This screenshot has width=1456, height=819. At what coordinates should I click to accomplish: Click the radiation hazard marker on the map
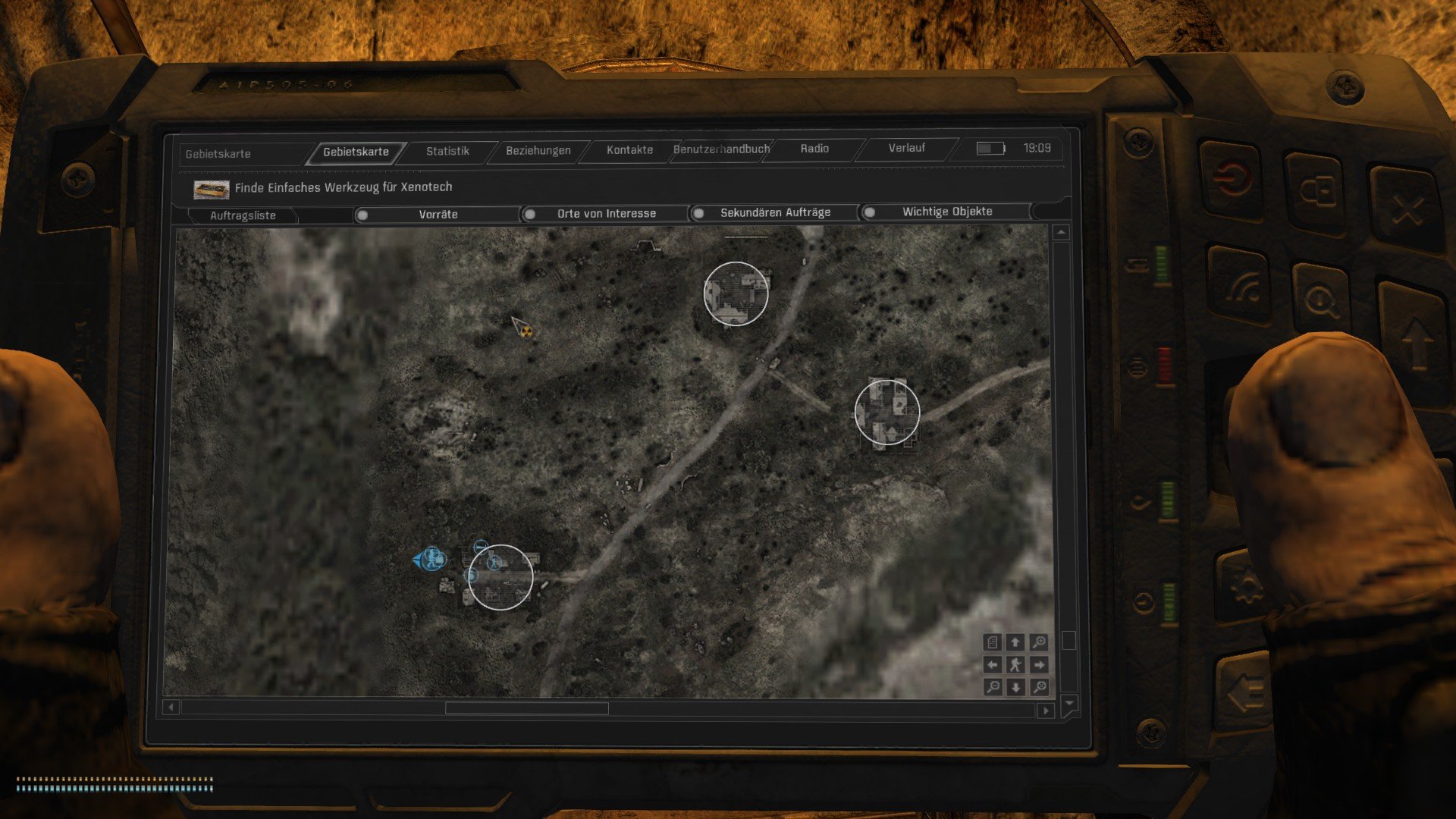[x=526, y=331]
